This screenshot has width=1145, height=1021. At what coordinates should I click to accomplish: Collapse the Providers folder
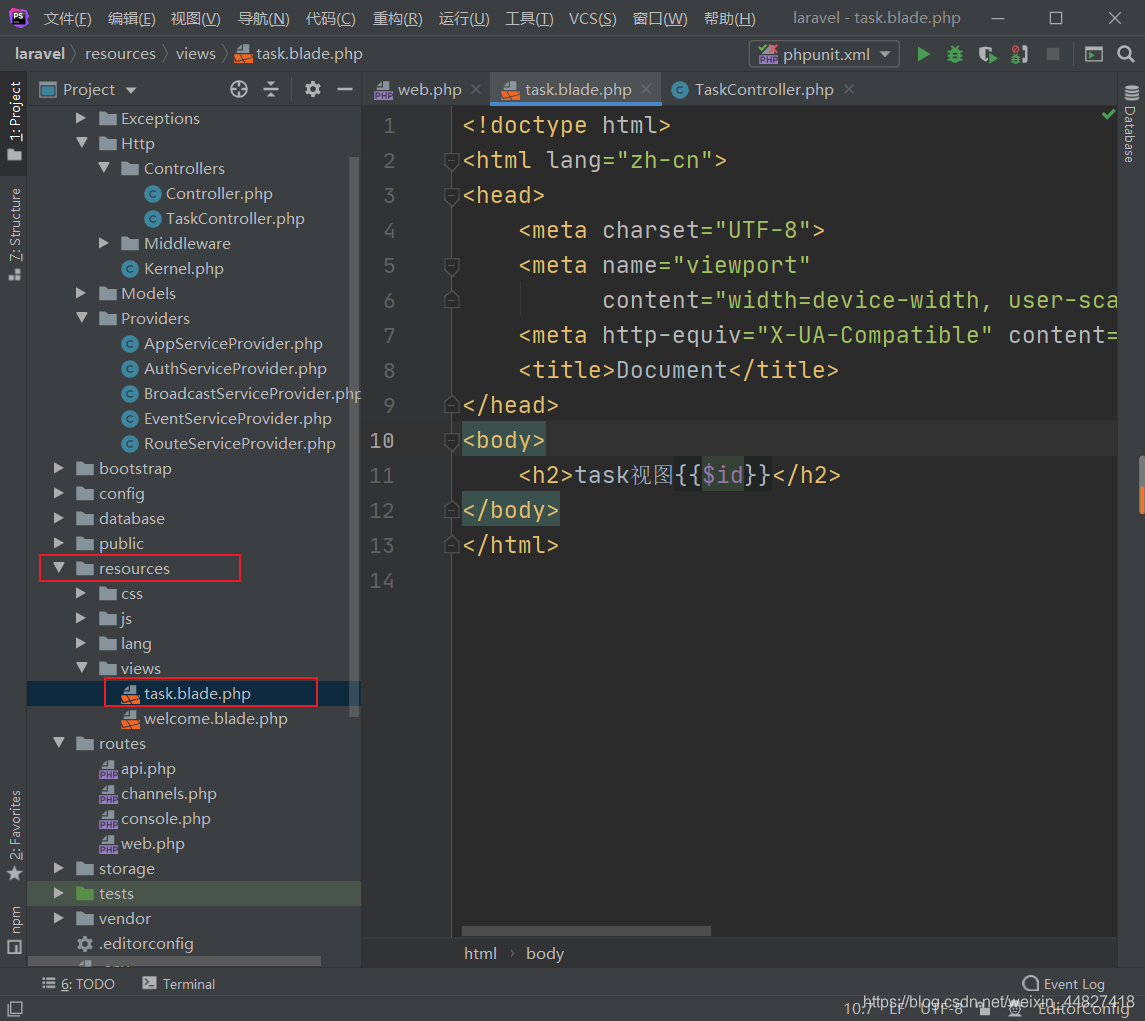pyautogui.click(x=82, y=318)
